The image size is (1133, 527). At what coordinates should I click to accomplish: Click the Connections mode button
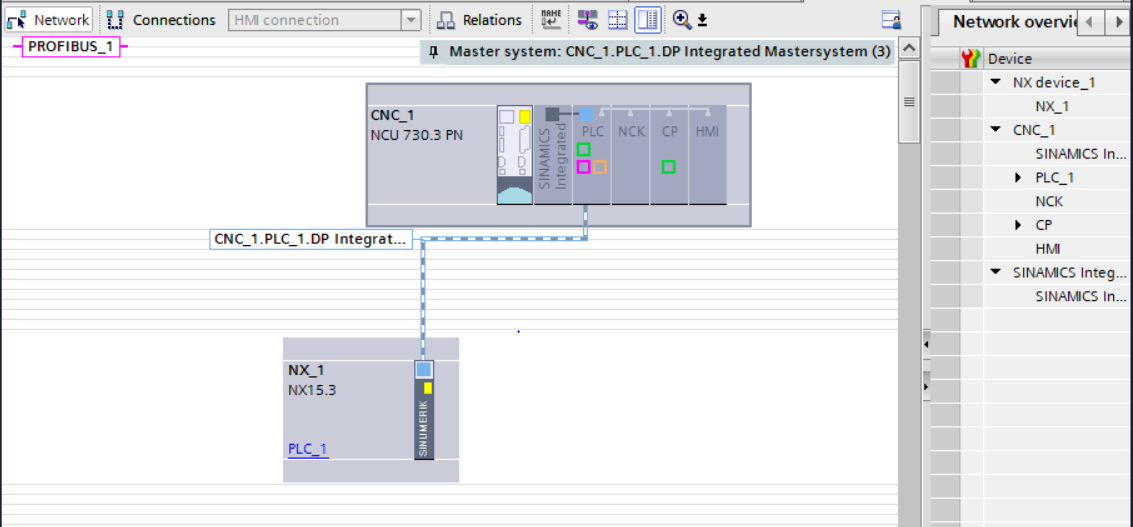161,20
